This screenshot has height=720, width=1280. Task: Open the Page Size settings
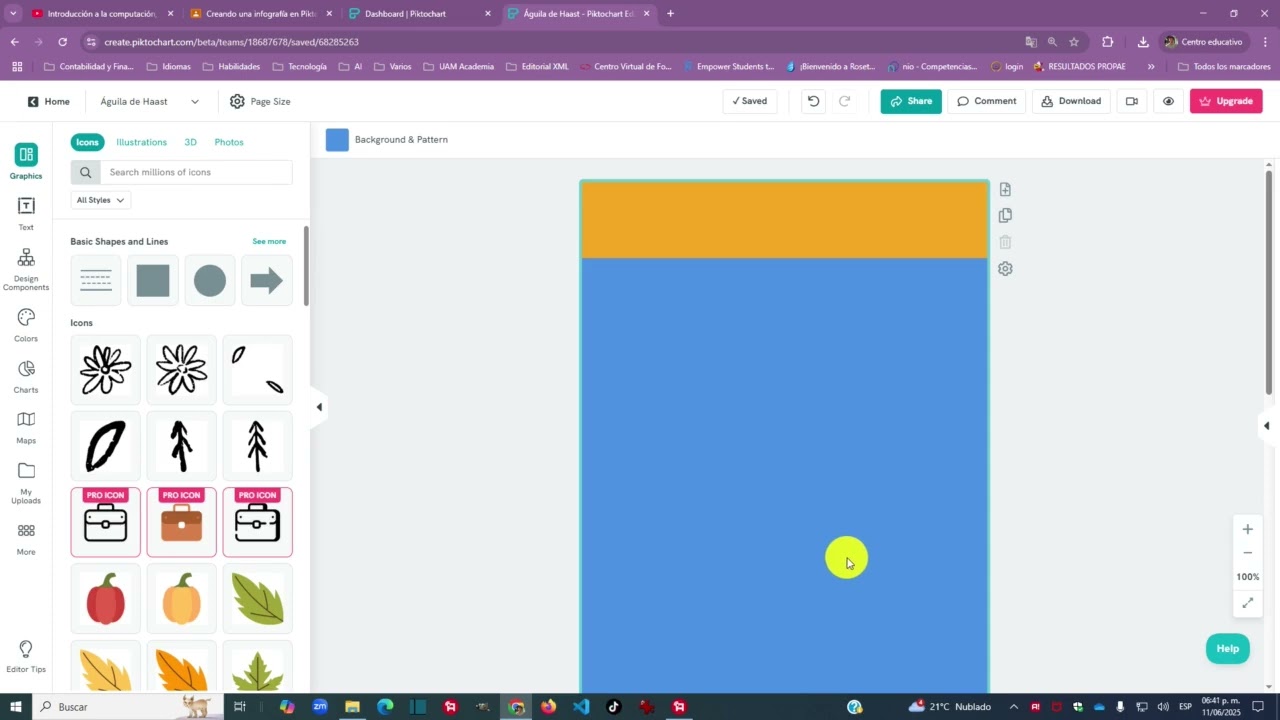coord(260,101)
